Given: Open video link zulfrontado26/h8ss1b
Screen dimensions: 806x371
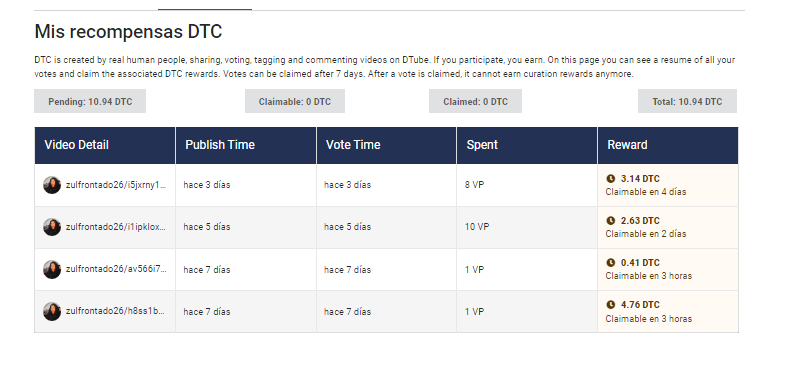Looking at the screenshot, I should [x=116, y=311].
